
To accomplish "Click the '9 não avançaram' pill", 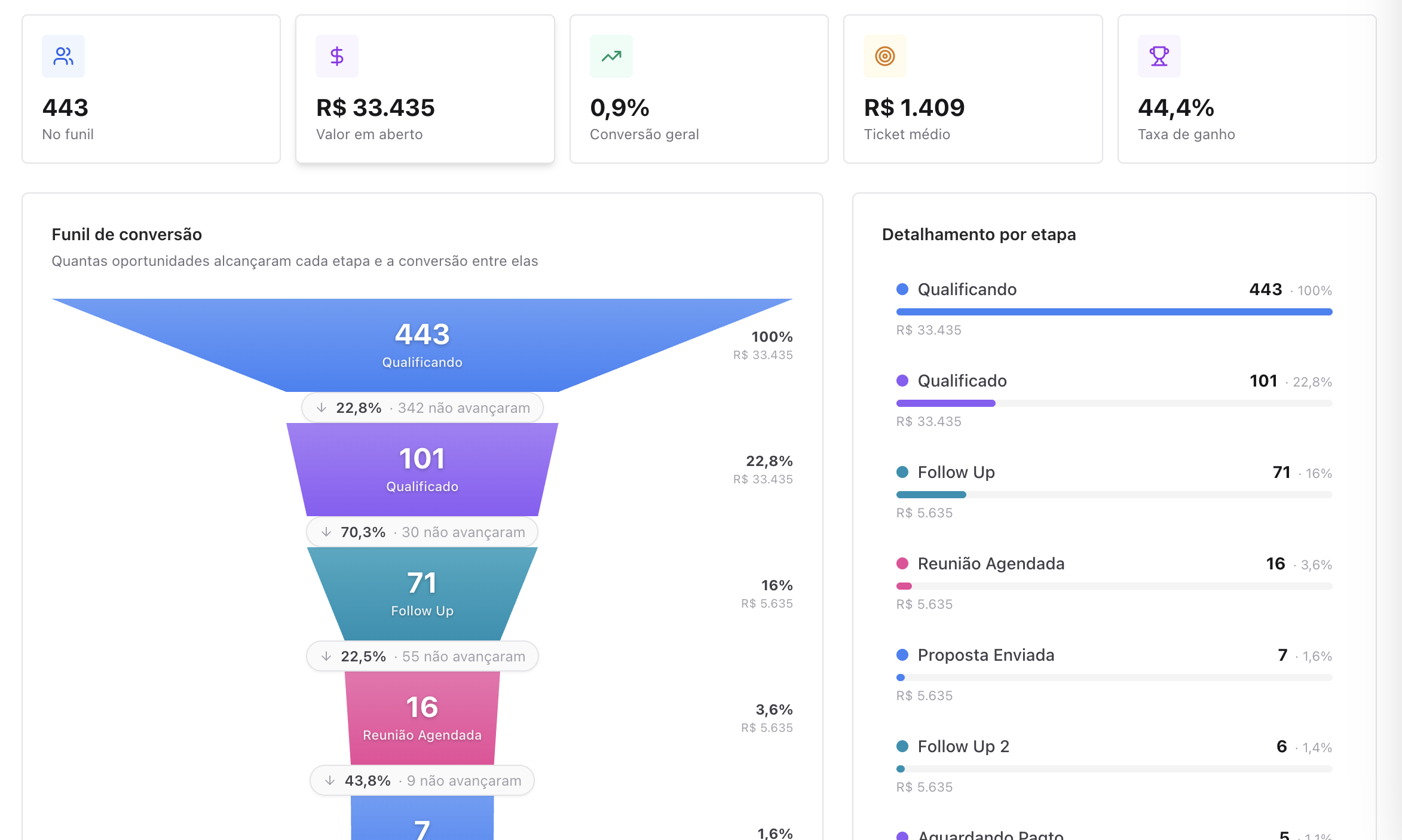I will point(423,780).
